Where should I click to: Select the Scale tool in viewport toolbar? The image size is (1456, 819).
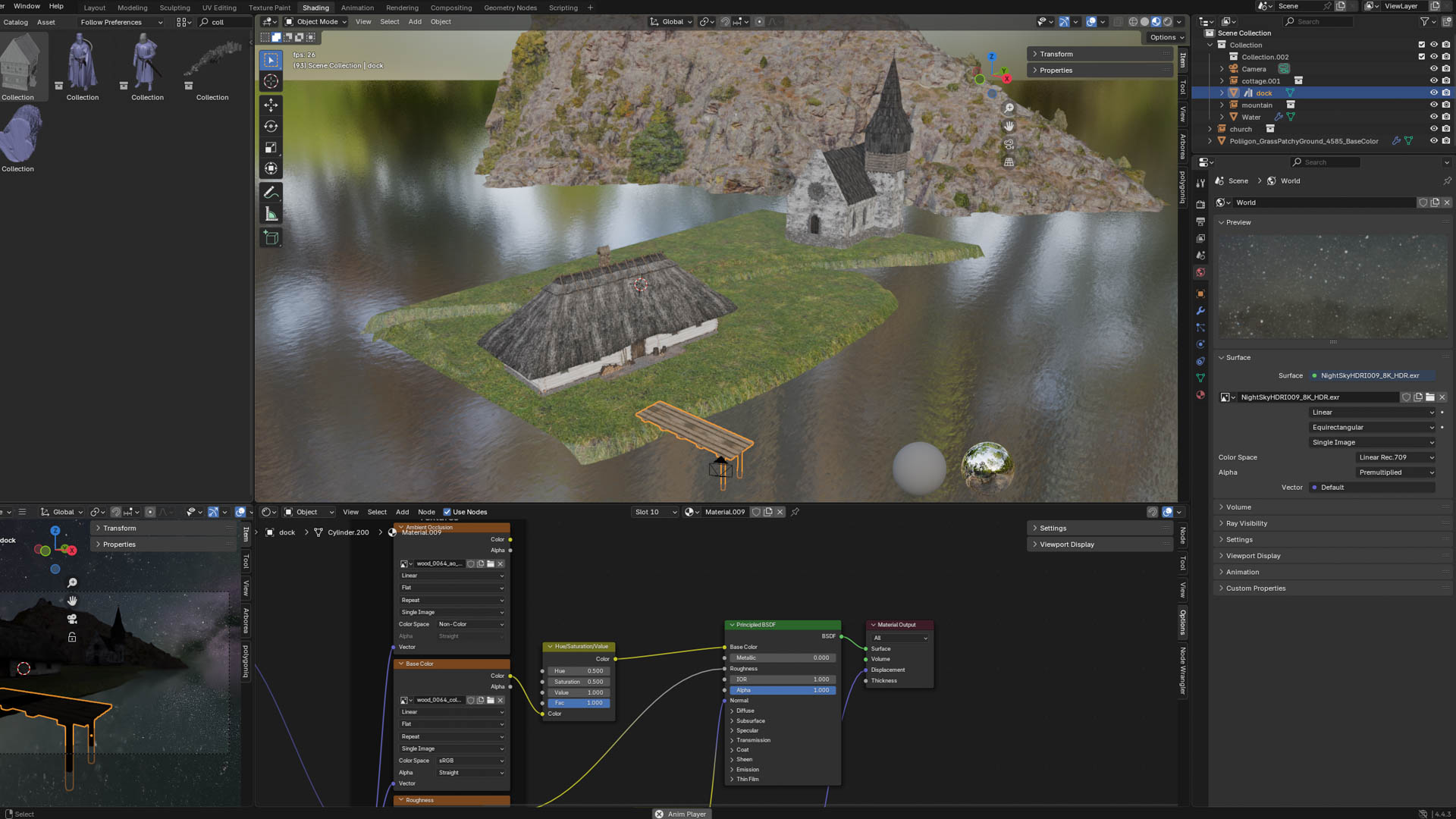271,147
